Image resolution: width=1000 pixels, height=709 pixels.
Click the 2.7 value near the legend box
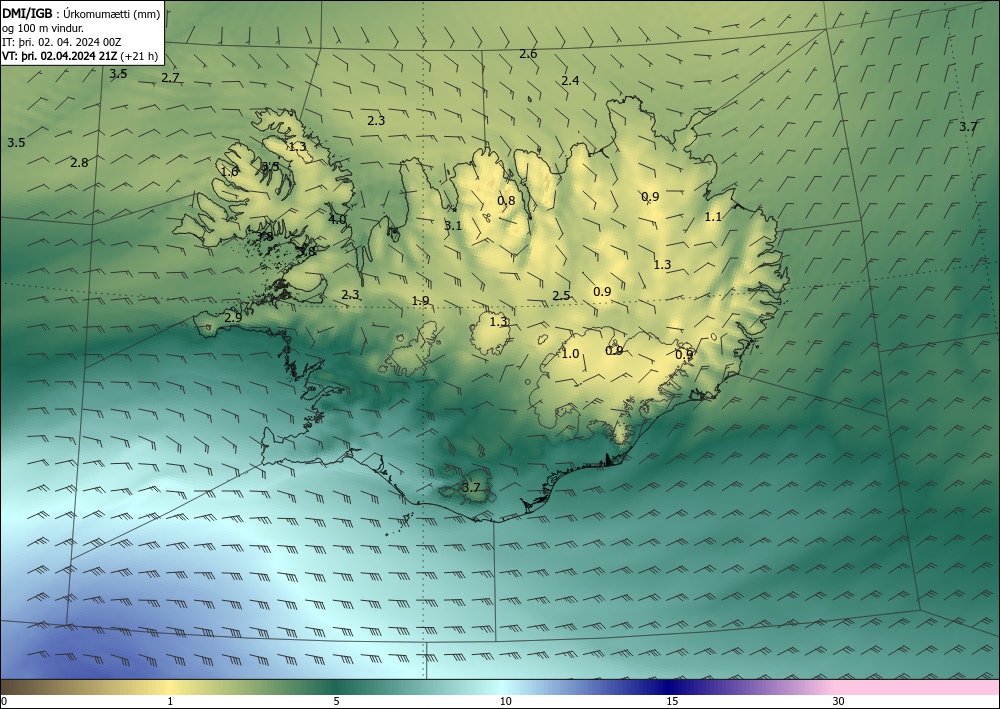pos(170,78)
